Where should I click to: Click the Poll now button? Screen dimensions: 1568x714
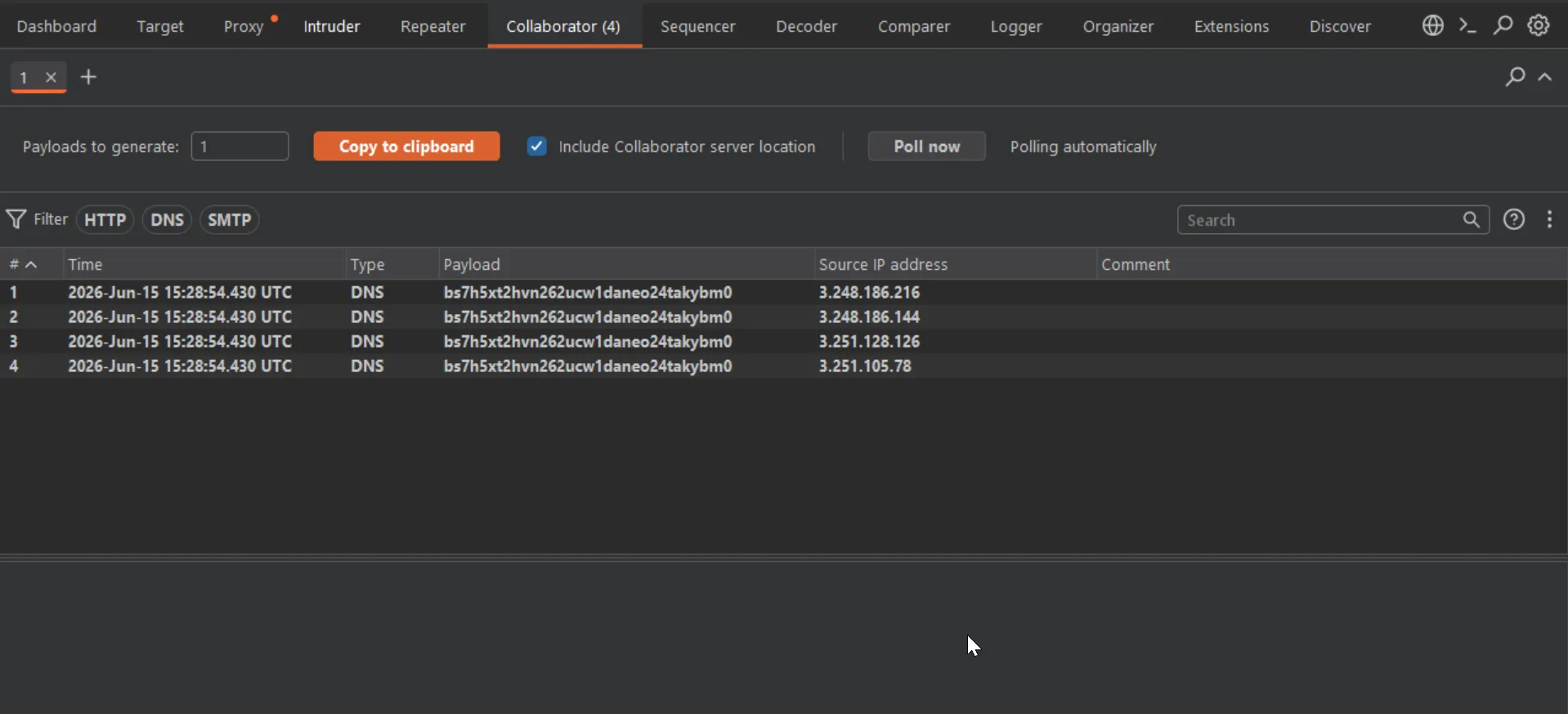coord(926,146)
